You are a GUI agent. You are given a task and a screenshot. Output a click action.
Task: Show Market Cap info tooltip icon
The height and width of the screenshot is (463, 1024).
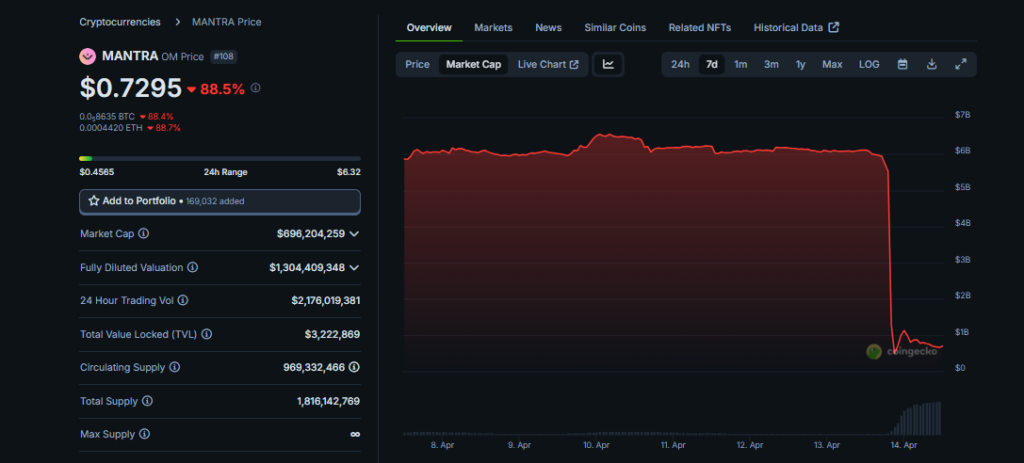pyautogui.click(x=144, y=233)
